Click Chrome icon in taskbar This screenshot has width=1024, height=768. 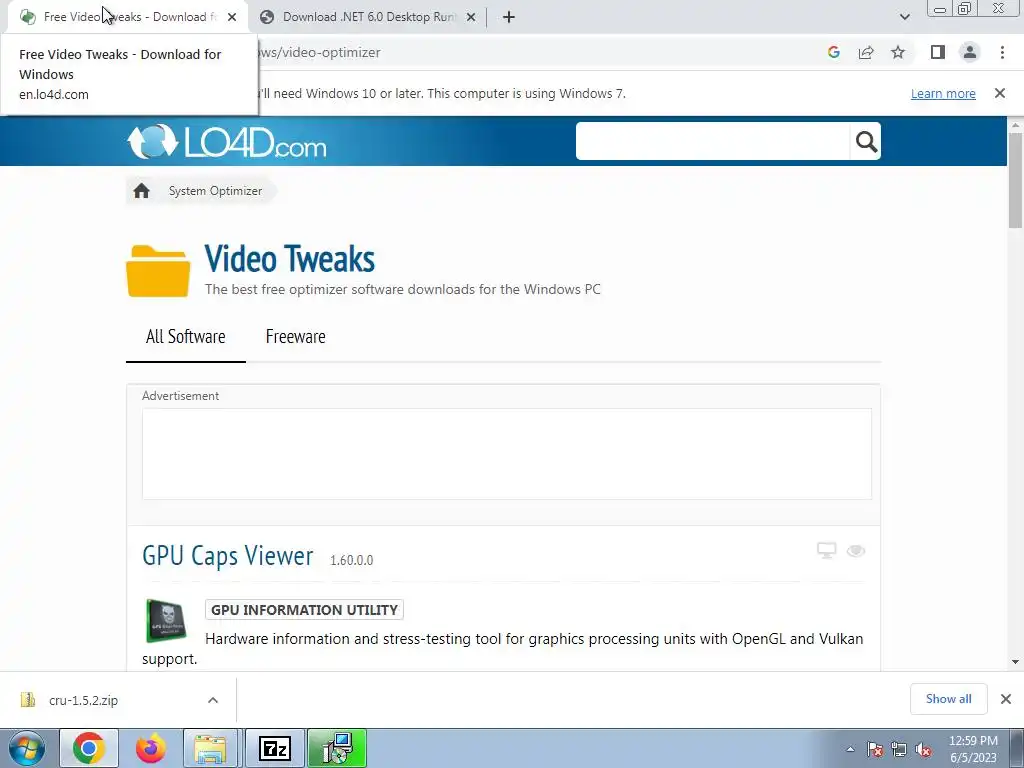[x=89, y=748]
